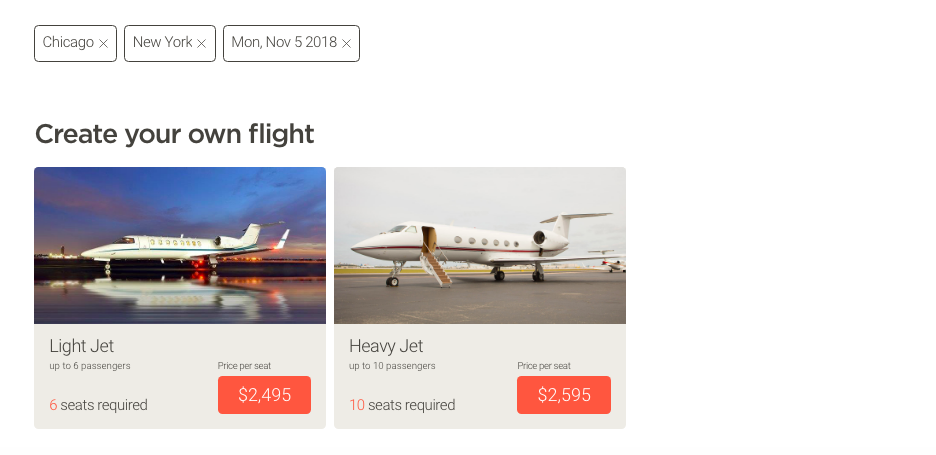Screen dimensions: 936x455
Task: Click Price per seat label on Heavy Jet
Action: pyautogui.click(x=544, y=366)
